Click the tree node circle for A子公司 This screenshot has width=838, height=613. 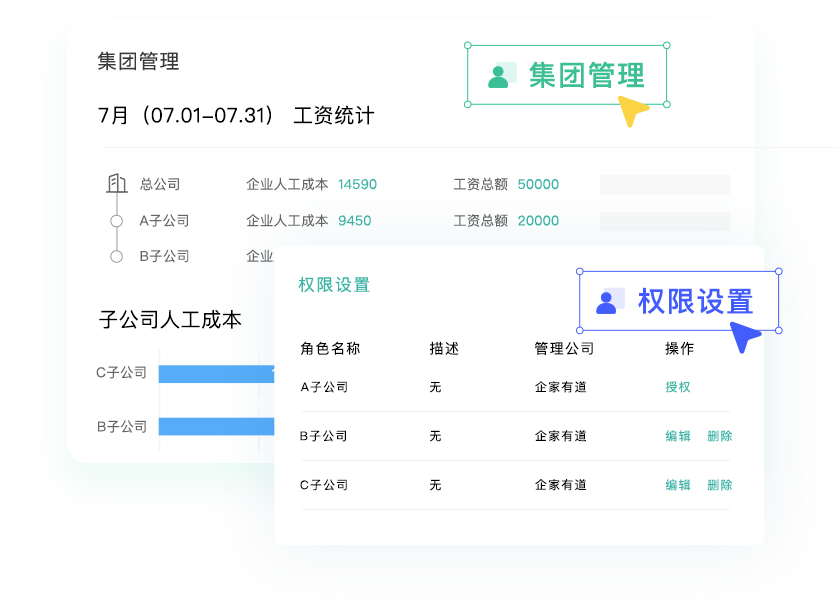117,221
